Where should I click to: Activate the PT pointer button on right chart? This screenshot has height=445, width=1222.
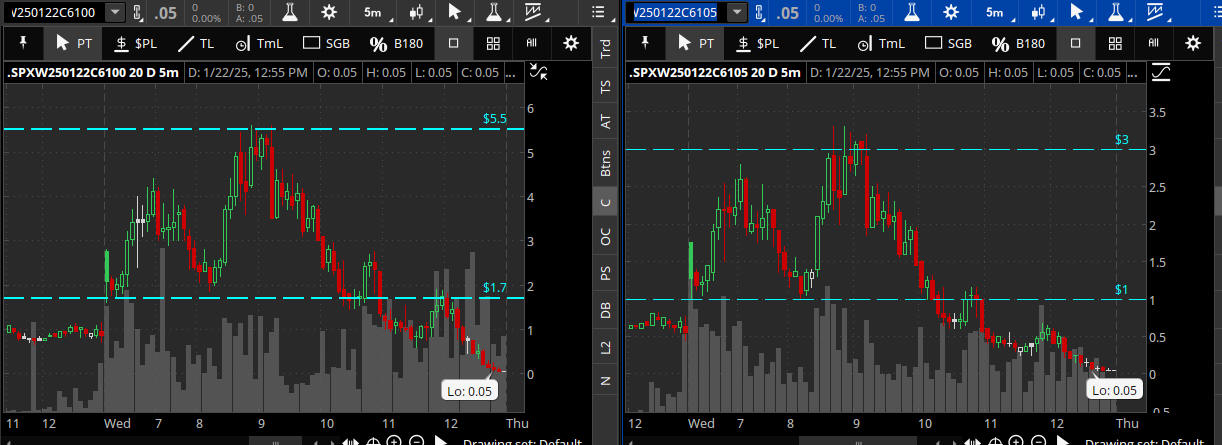click(695, 43)
